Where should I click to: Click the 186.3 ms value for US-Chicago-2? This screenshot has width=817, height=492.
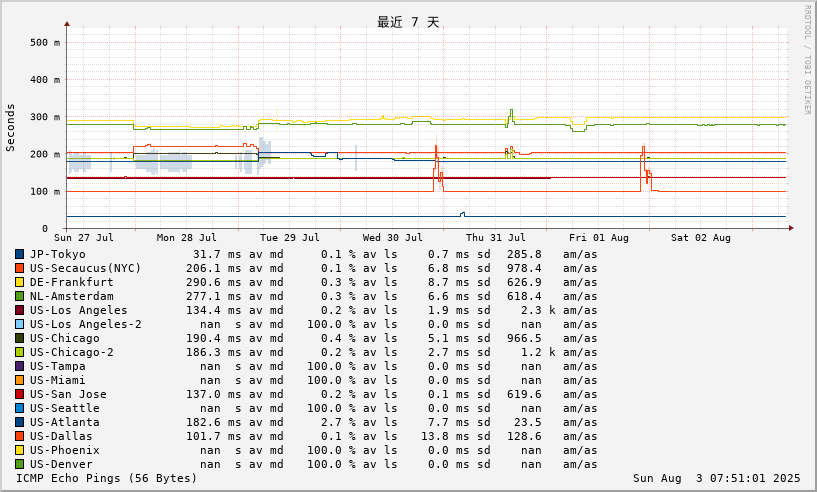click(214, 352)
